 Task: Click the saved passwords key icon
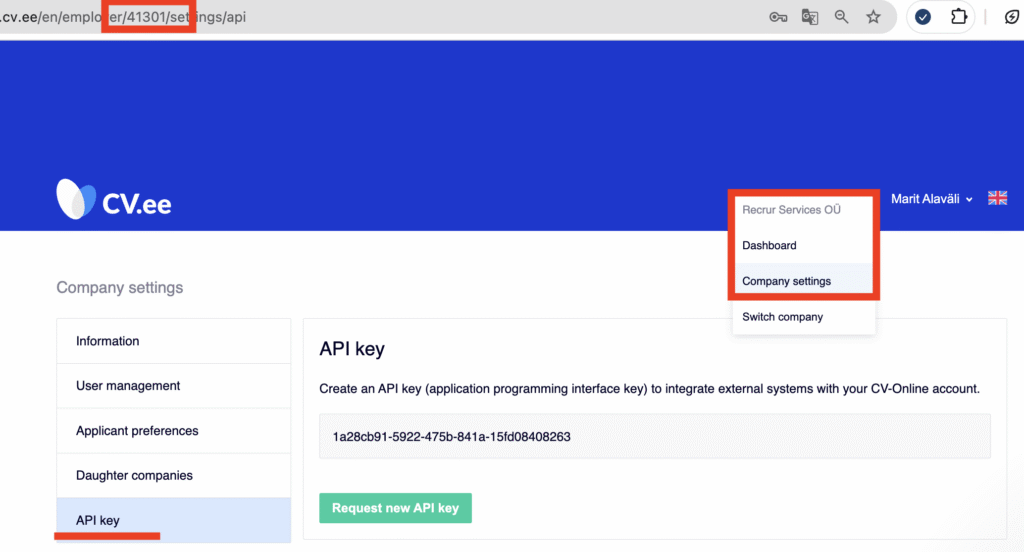click(778, 17)
